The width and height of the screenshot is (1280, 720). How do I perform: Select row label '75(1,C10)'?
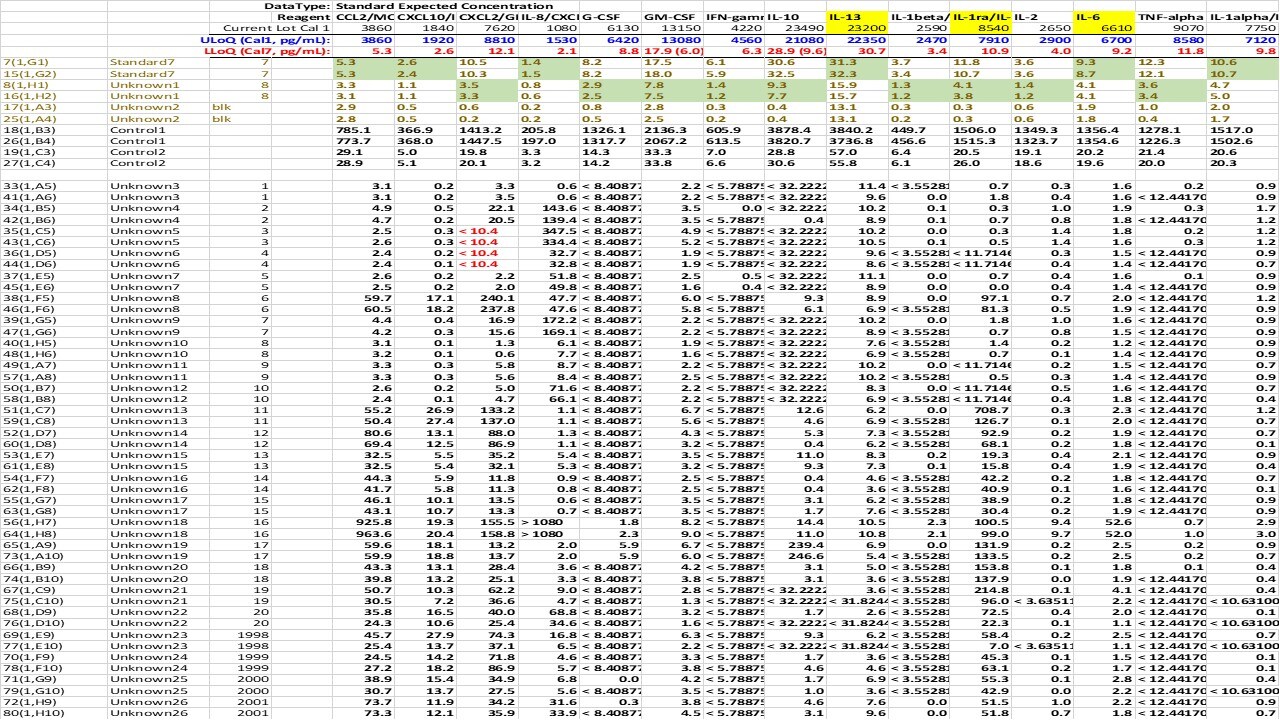click(30, 600)
